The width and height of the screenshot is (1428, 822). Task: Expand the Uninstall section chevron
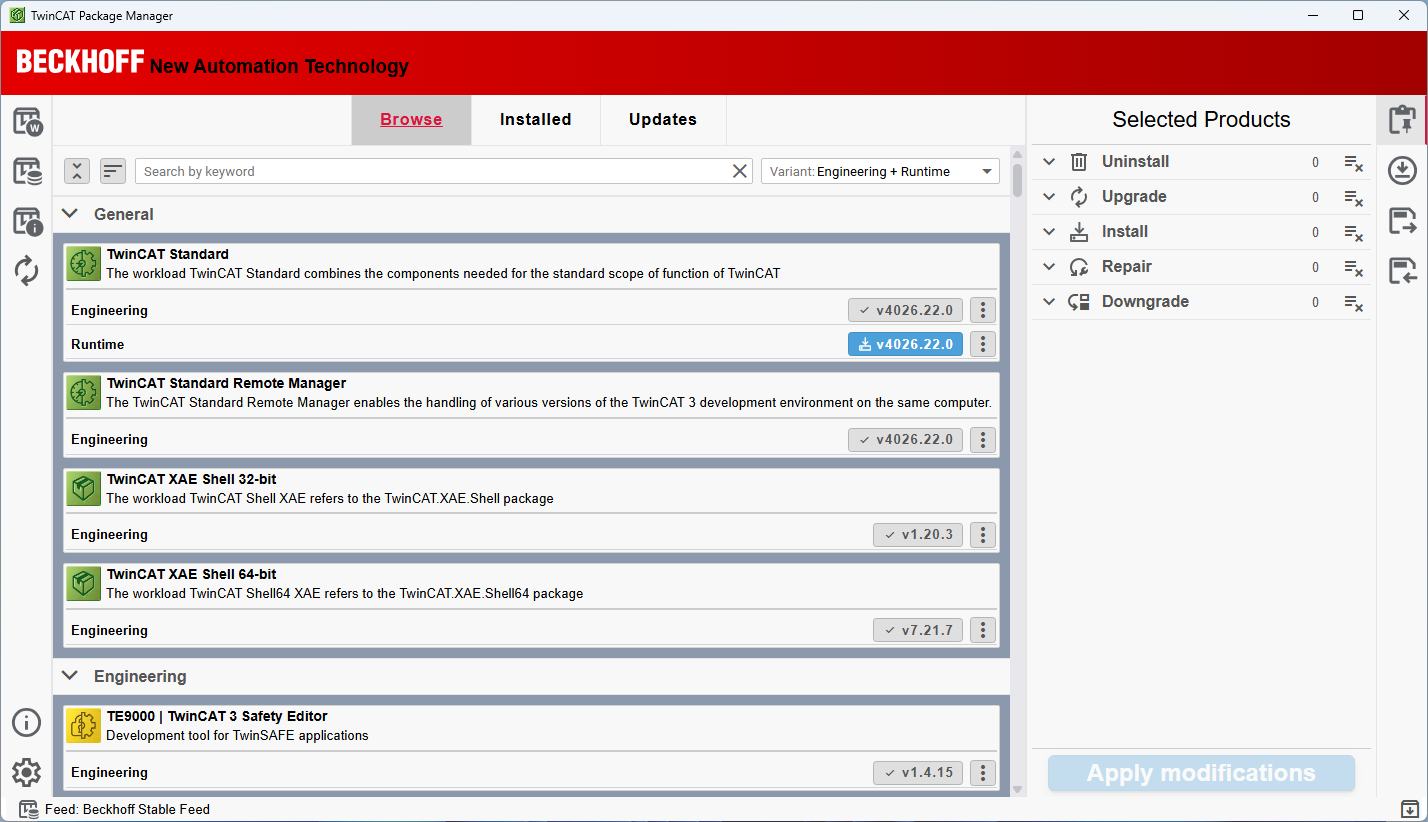tap(1049, 162)
